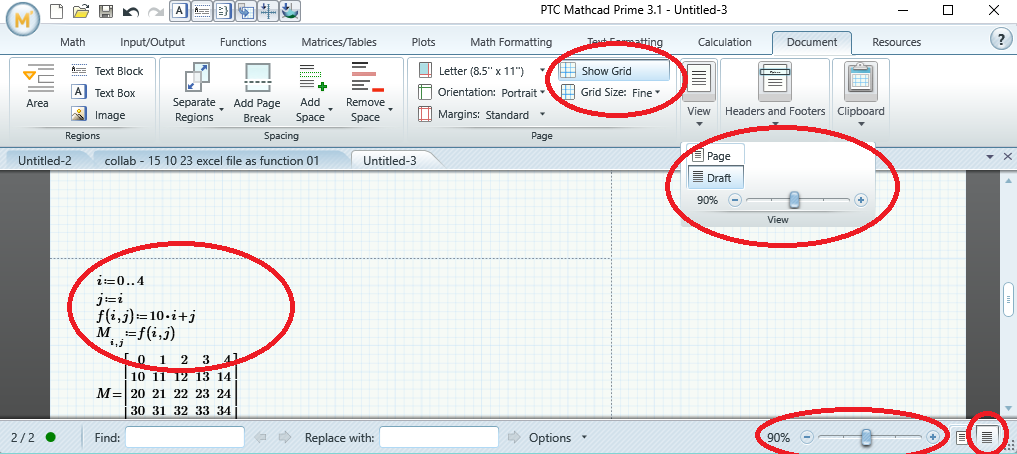
Task: Open the Math ribbon tab
Action: point(73,42)
